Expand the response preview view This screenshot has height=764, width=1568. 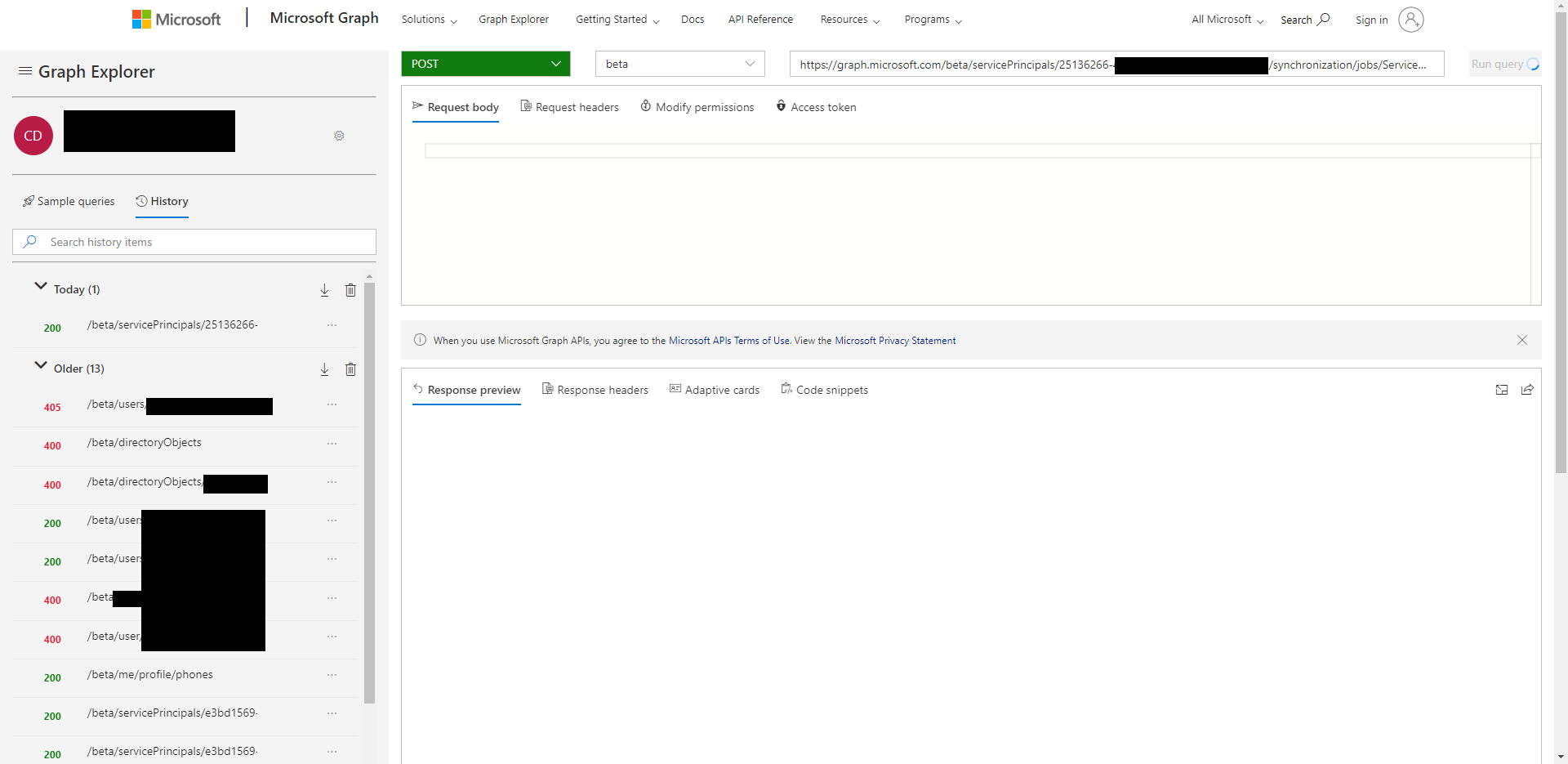tap(1502, 390)
